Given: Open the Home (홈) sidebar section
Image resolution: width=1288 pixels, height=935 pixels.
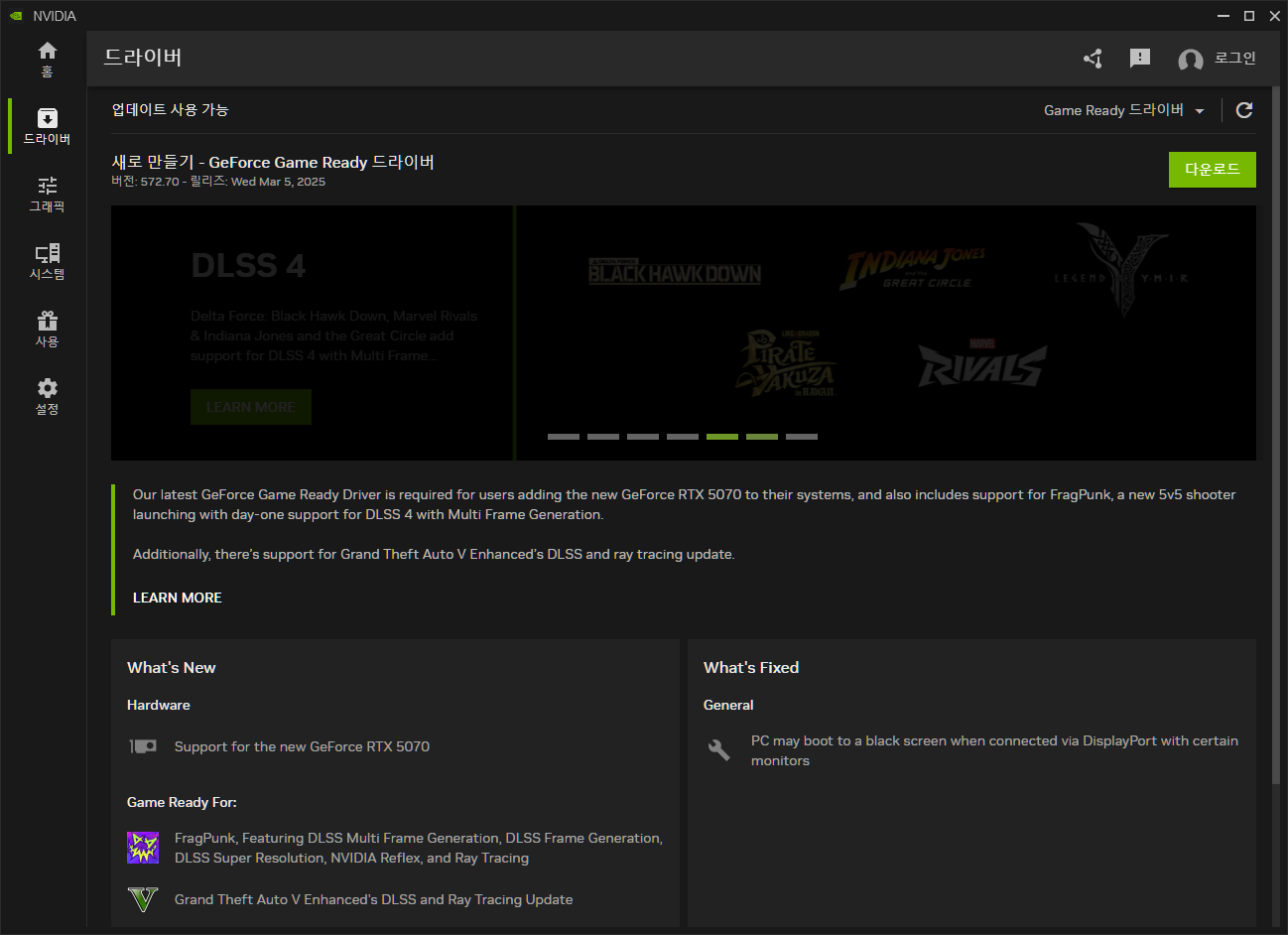Looking at the screenshot, I should tap(47, 60).
